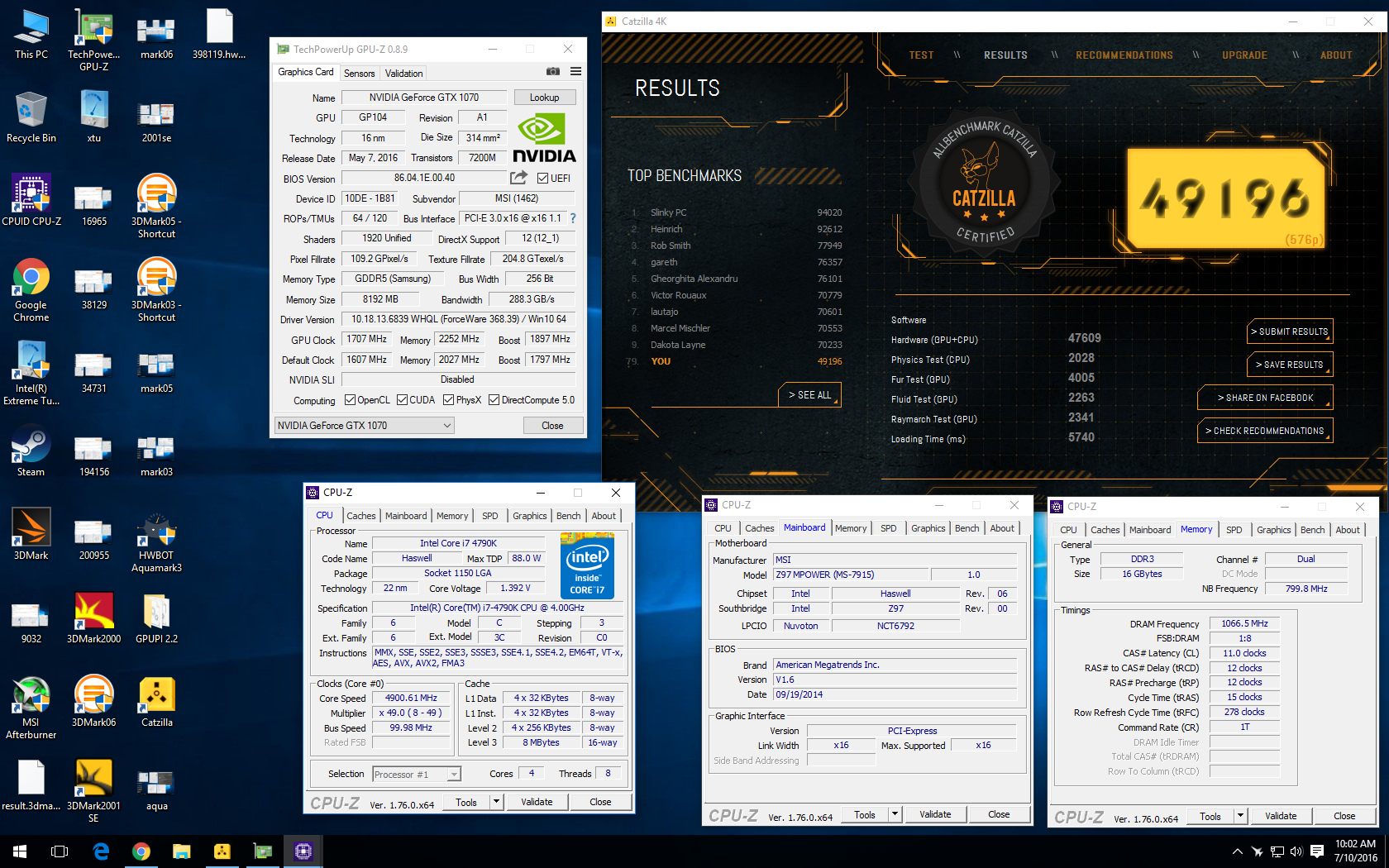
Task: Switch to Sensors tab in GPU-Z
Action: coord(359,74)
